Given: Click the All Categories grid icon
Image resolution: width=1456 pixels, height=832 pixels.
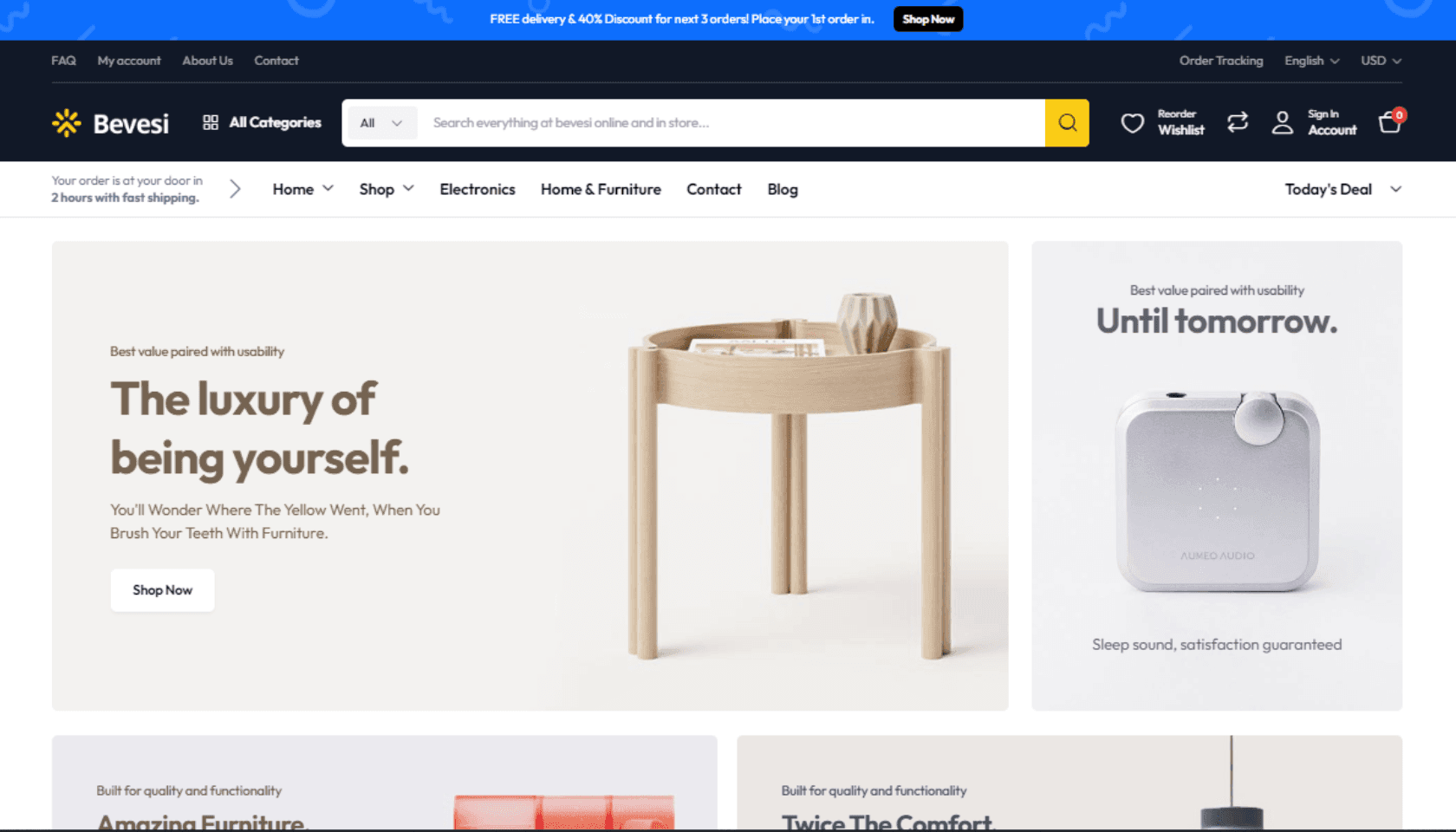Looking at the screenshot, I should (x=211, y=122).
